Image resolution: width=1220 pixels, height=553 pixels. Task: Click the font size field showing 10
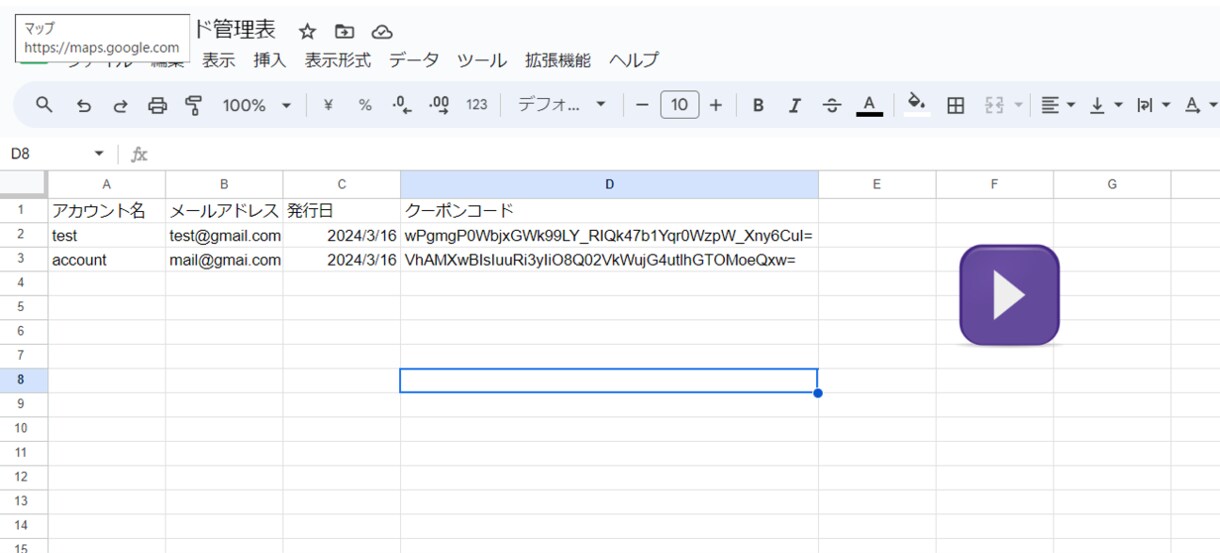(x=679, y=105)
